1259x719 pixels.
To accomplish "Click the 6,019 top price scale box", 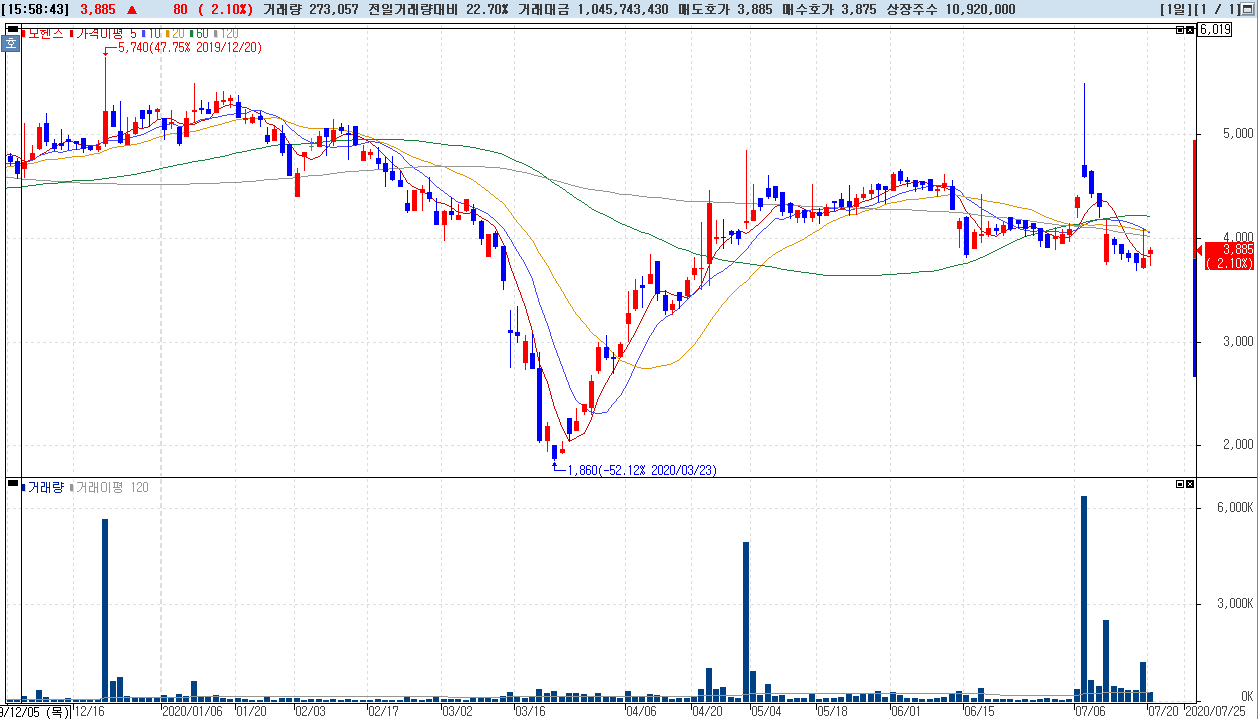I will [x=1215, y=31].
